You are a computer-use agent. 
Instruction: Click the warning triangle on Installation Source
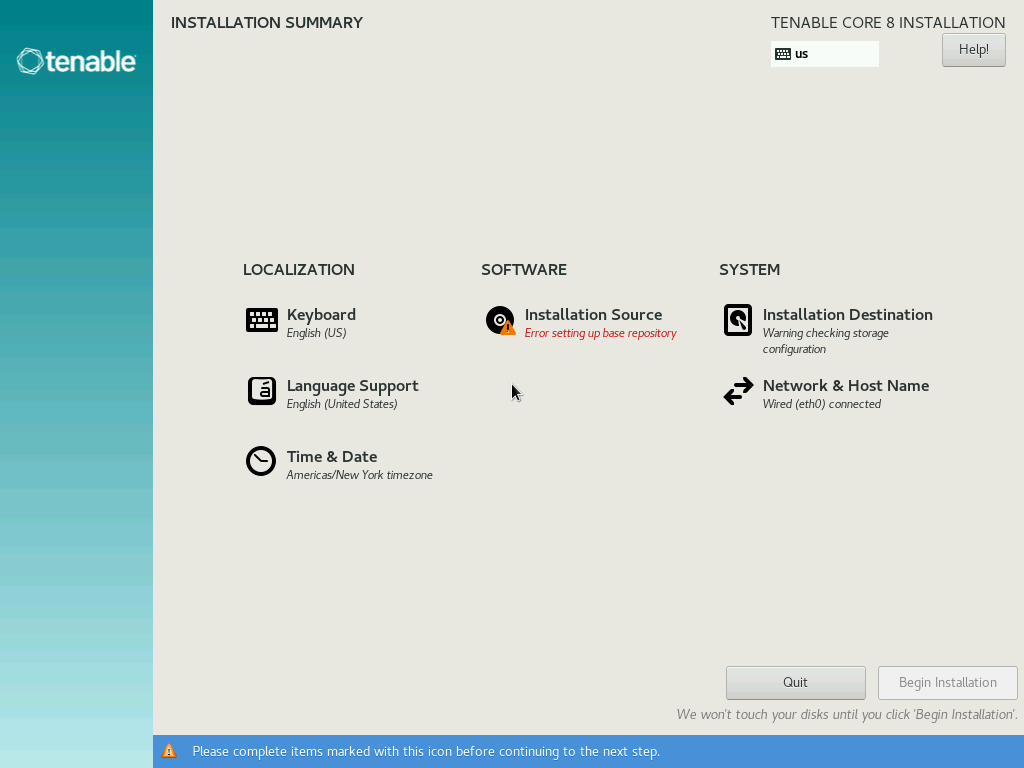[x=507, y=327]
